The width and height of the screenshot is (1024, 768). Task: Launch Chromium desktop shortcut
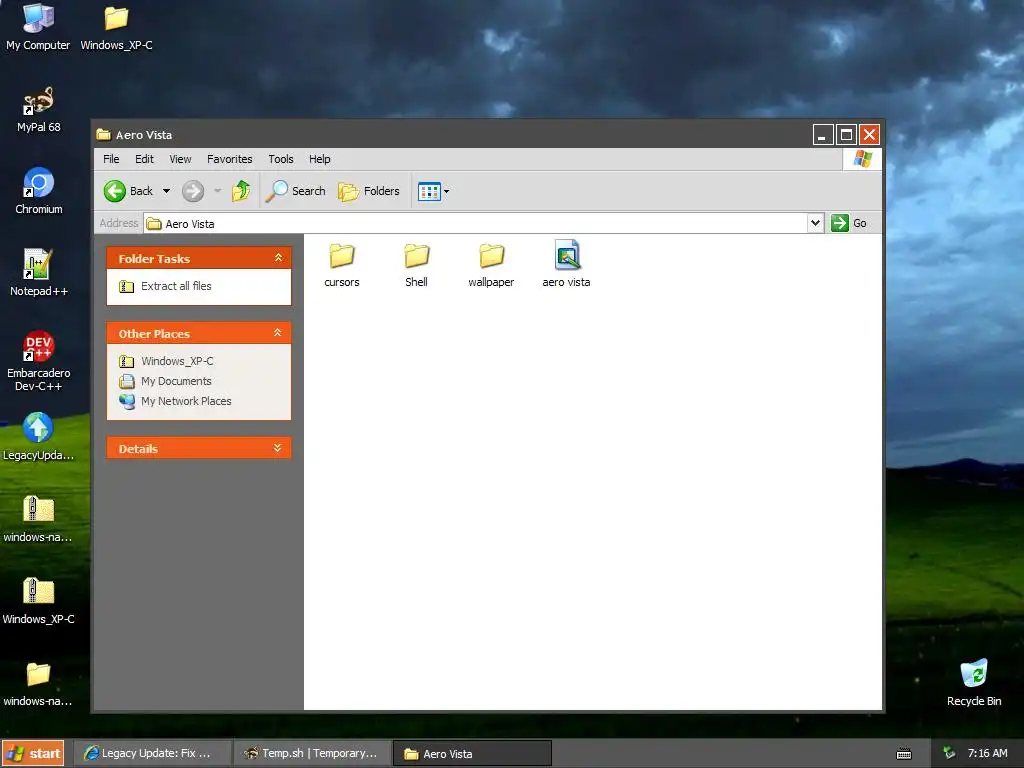(x=39, y=191)
